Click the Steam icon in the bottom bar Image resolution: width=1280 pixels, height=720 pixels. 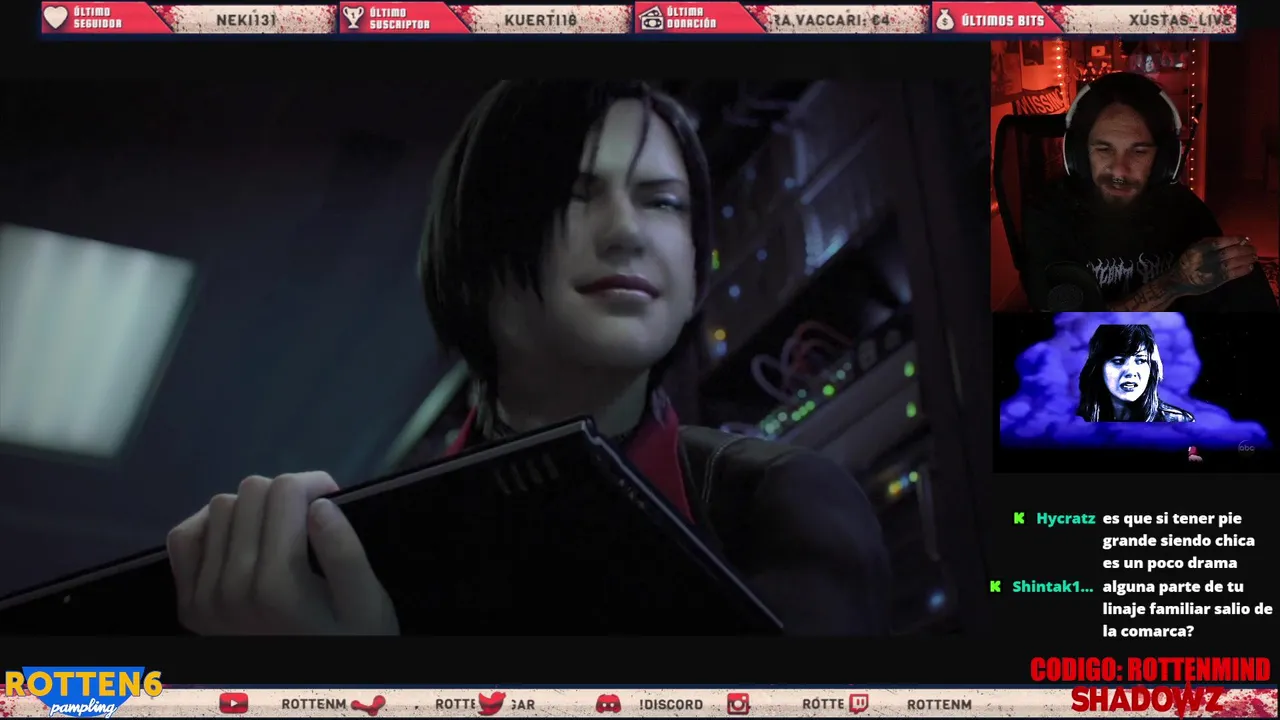point(368,704)
